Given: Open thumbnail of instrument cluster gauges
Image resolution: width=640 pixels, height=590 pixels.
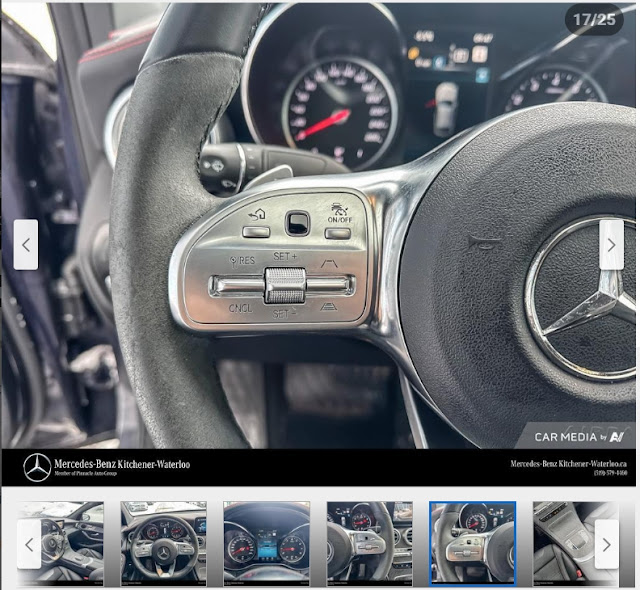Looking at the screenshot, I should (267, 544).
